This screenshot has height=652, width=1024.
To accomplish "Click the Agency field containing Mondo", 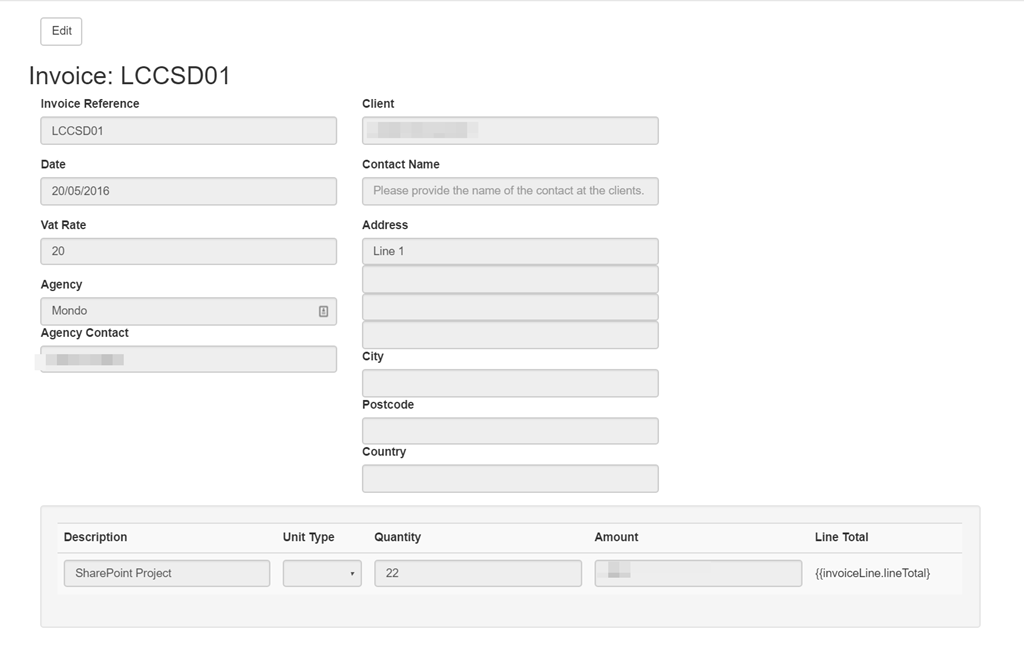I will tap(180, 311).
